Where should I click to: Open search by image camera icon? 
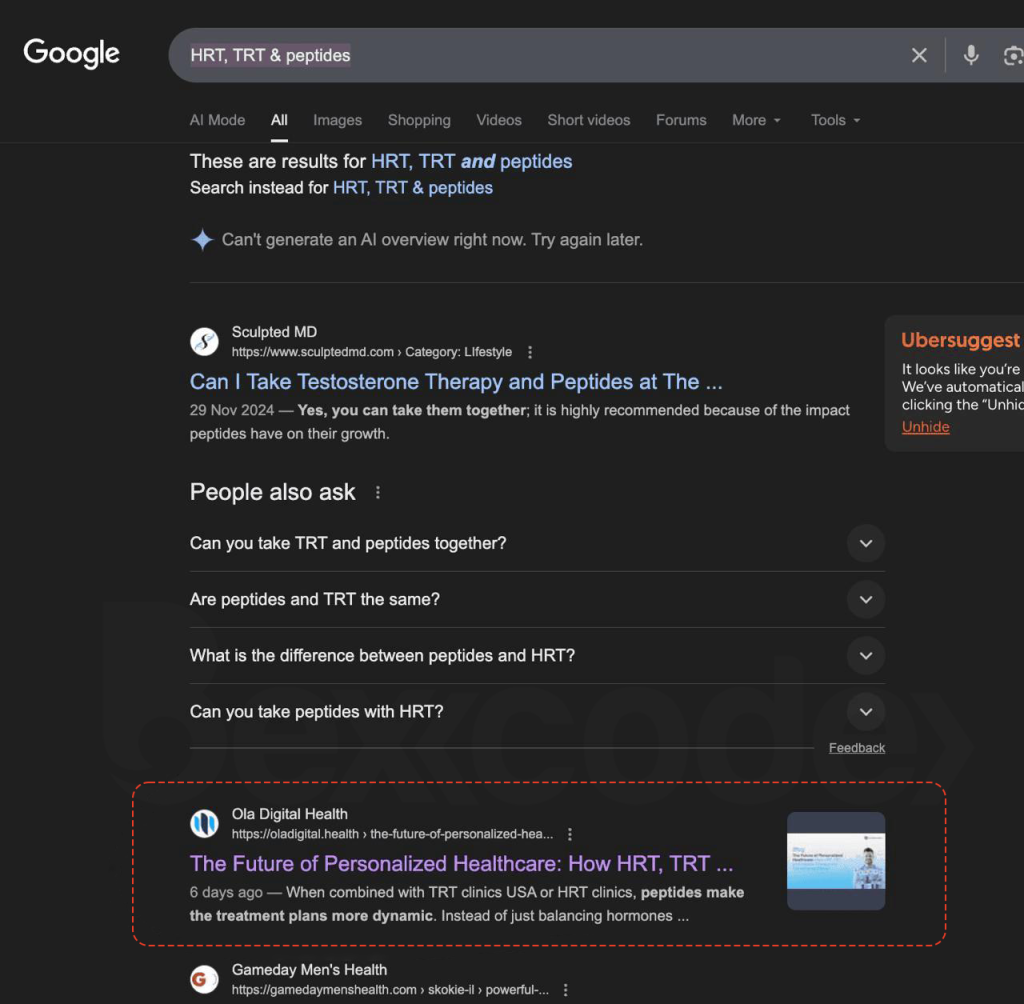(1013, 55)
